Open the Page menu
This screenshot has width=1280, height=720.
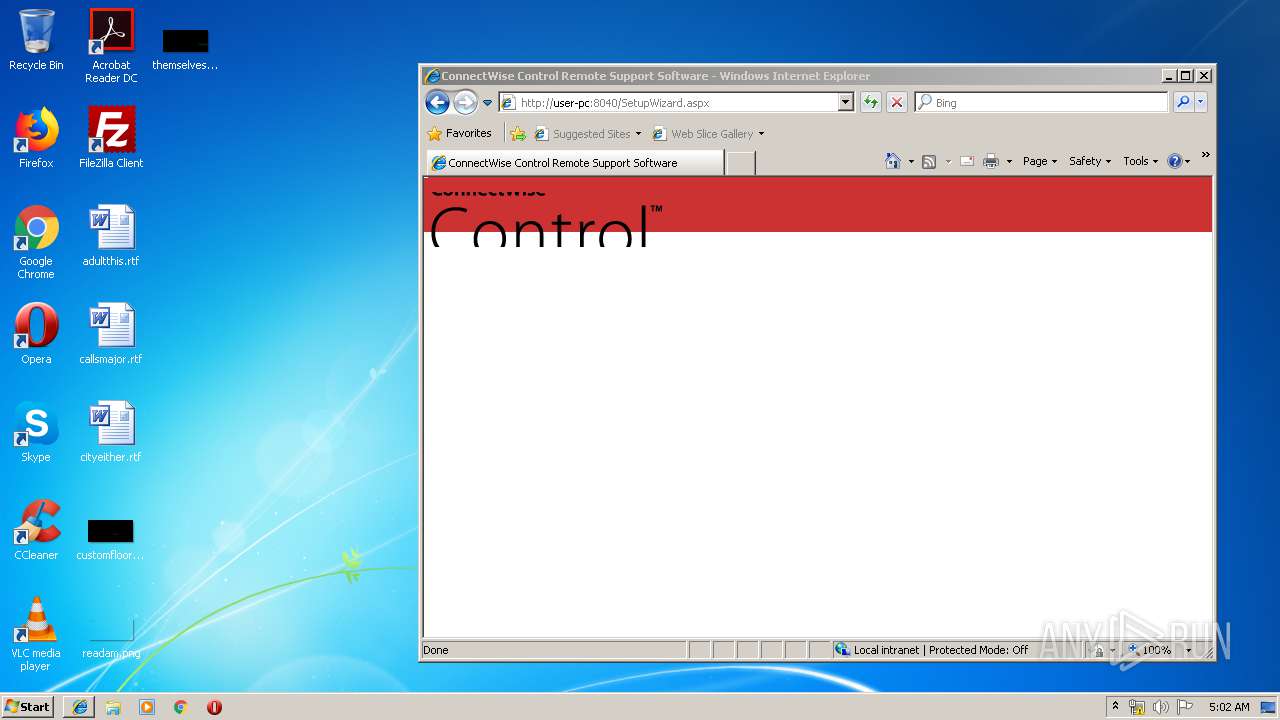1040,161
